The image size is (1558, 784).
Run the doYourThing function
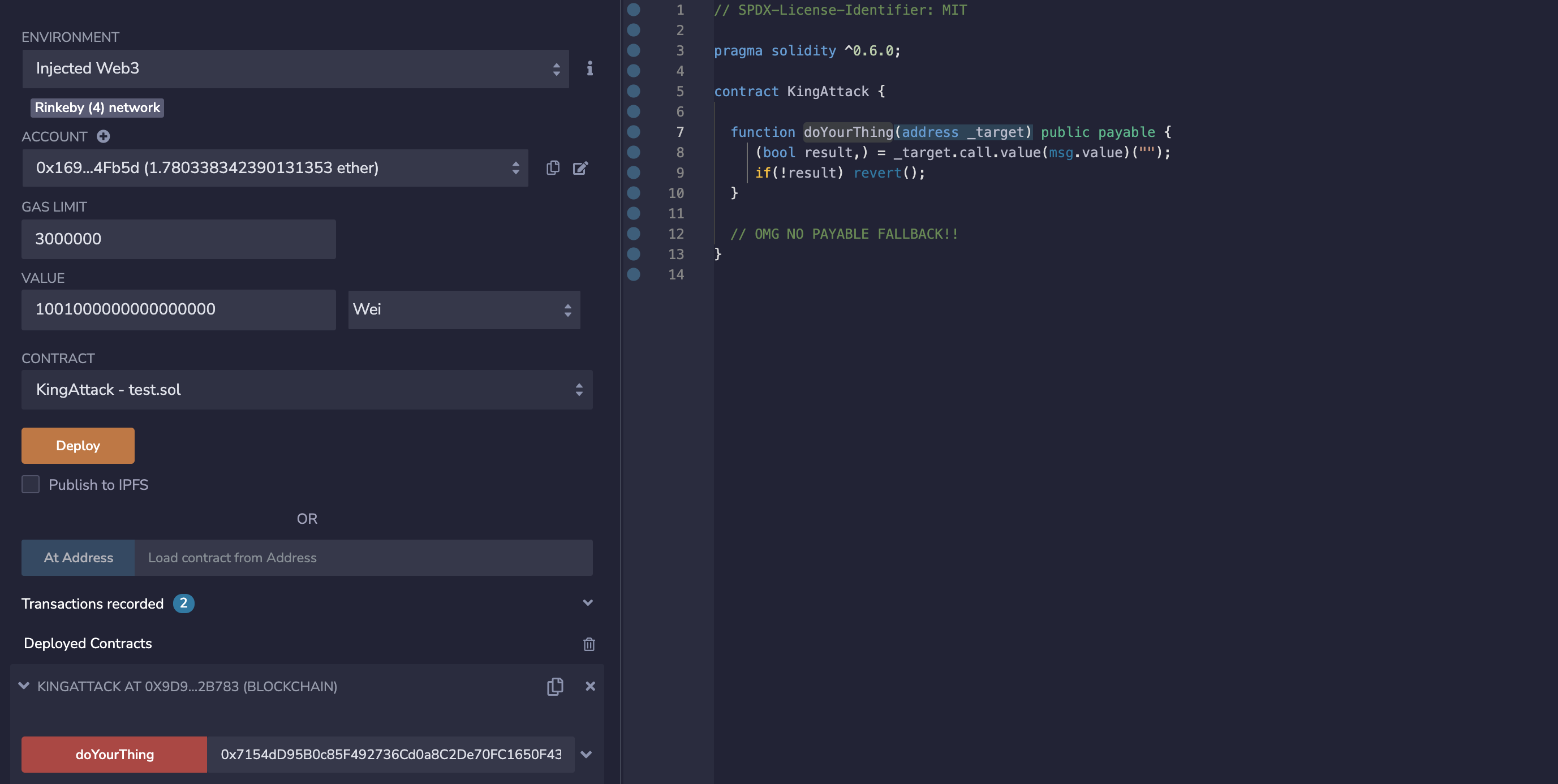coord(114,754)
